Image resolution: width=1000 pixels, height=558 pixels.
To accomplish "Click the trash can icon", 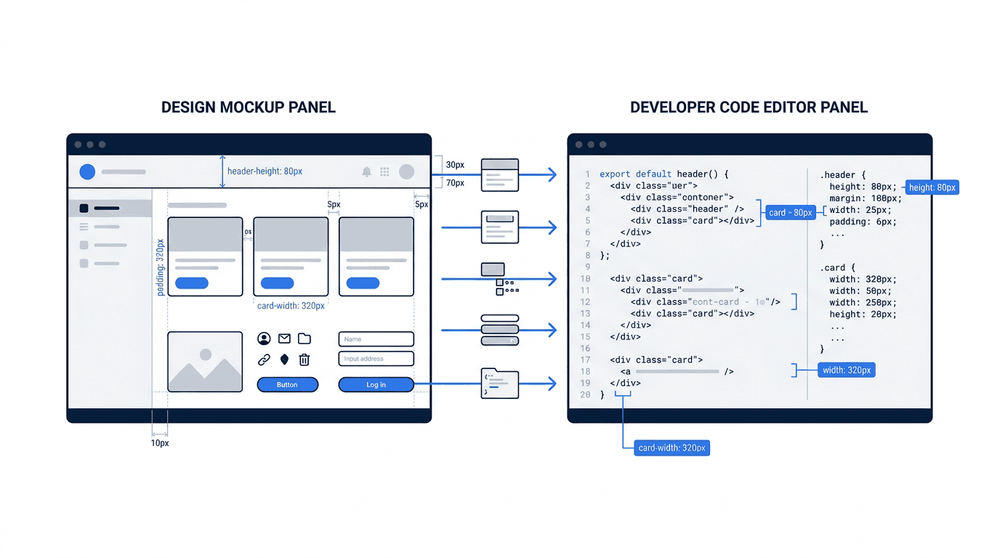I will pos(305,360).
